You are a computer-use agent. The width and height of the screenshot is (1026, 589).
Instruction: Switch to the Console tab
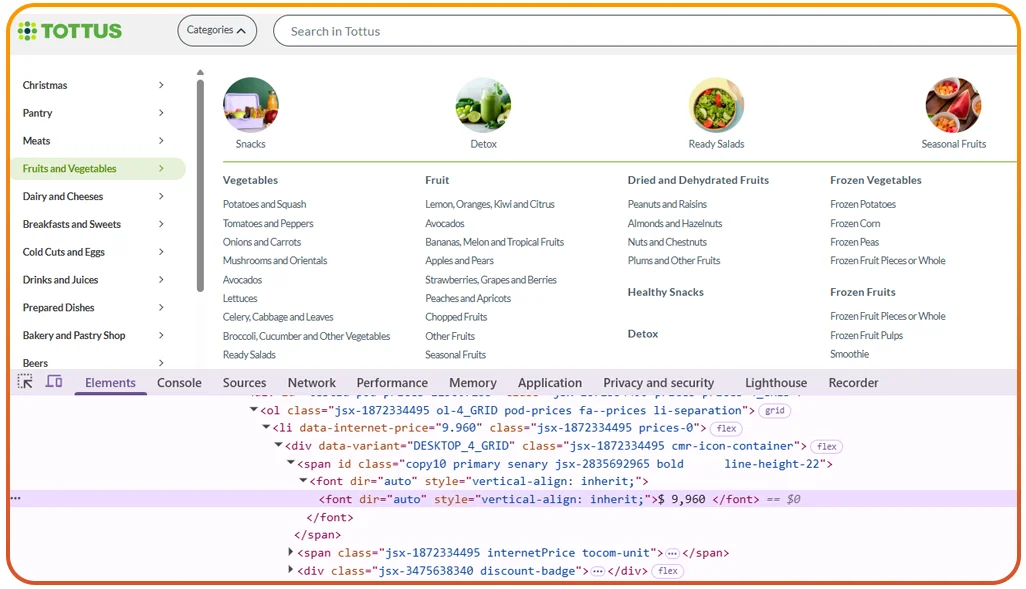tap(179, 383)
